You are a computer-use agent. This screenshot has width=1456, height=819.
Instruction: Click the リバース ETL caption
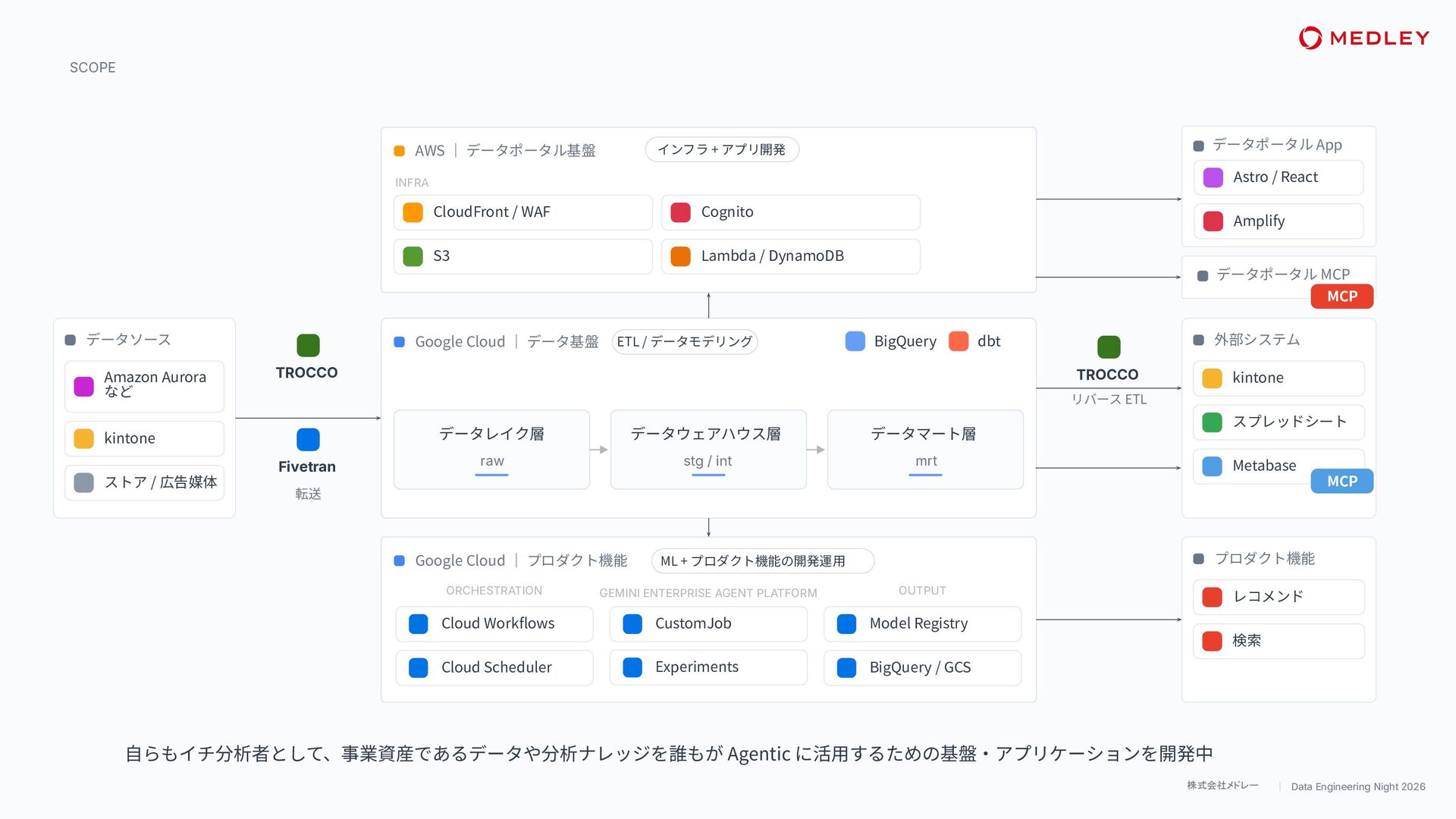tap(1109, 400)
